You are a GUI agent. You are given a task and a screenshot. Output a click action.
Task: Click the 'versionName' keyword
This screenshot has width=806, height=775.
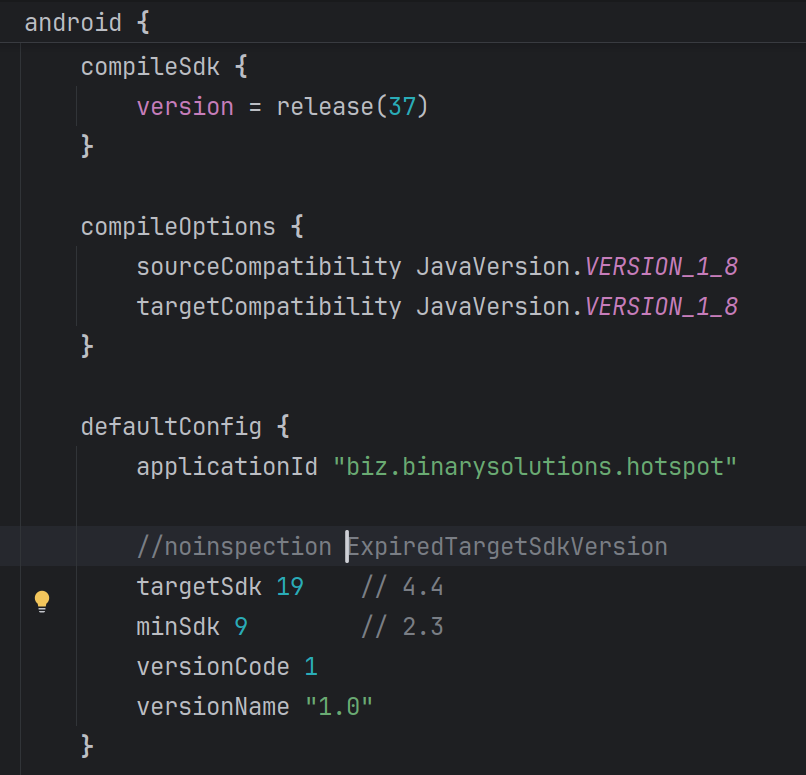[x=213, y=707]
